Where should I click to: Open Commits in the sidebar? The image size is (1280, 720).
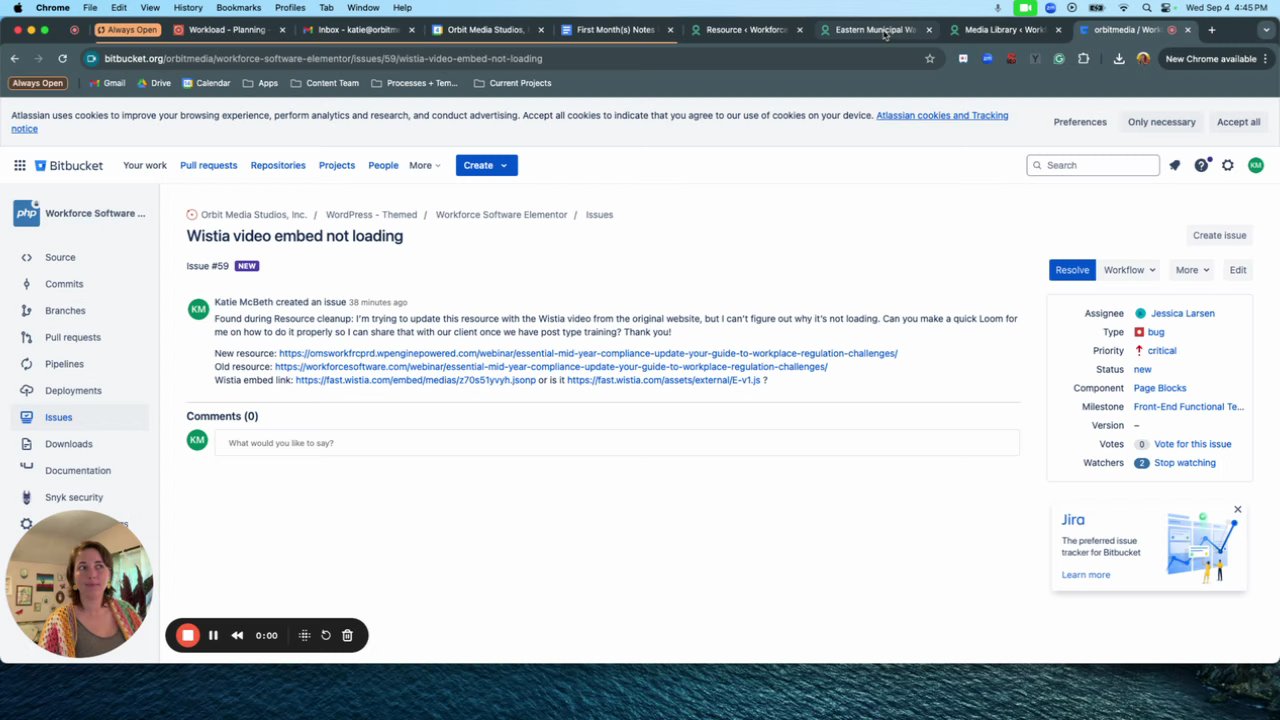pyautogui.click(x=64, y=284)
